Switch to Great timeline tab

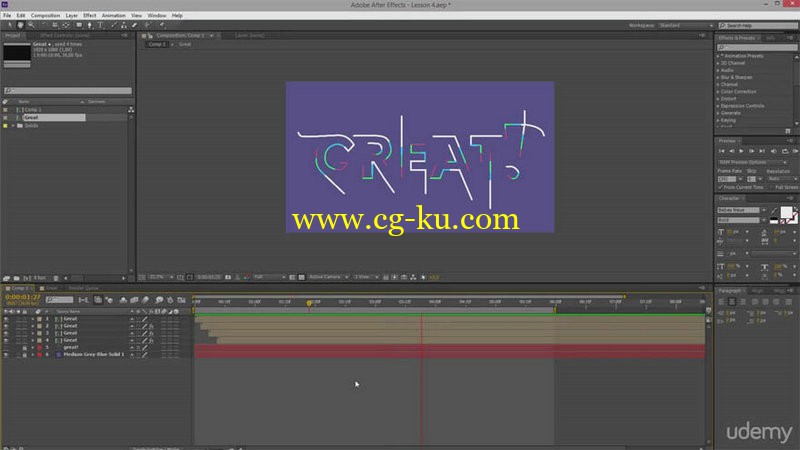point(50,288)
